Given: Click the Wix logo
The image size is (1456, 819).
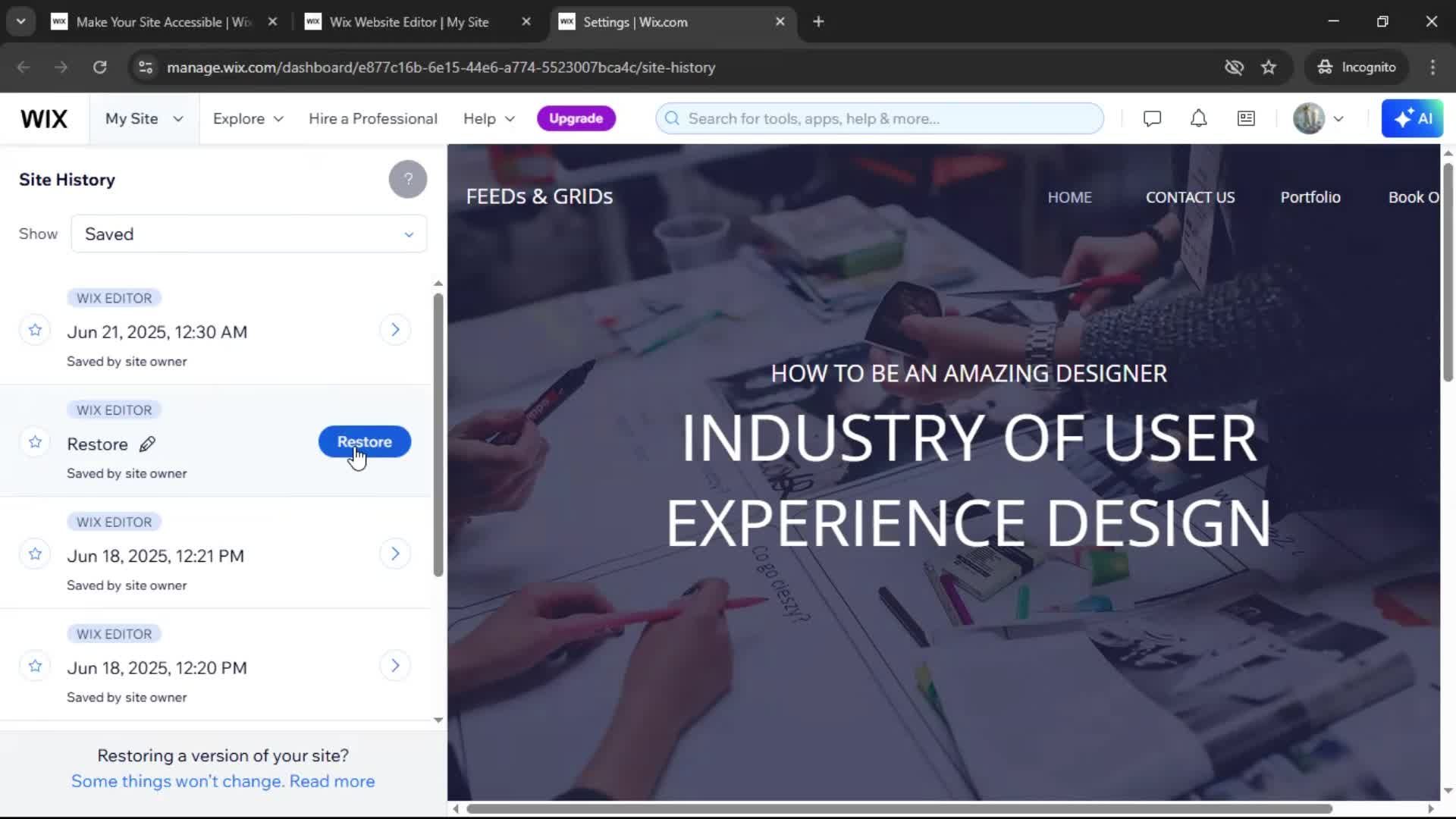Looking at the screenshot, I should (x=44, y=118).
